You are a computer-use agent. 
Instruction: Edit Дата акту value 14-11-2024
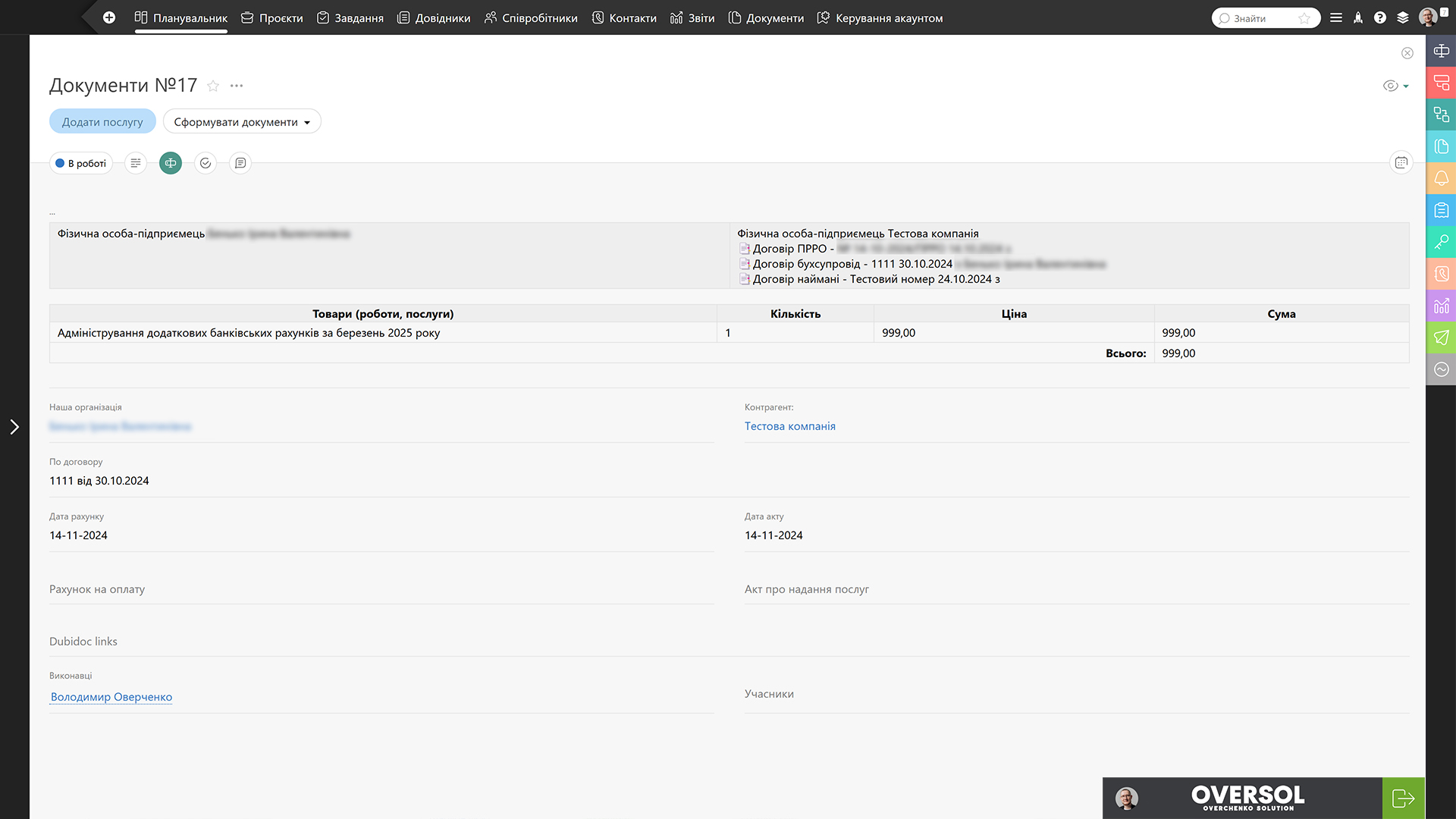773,535
